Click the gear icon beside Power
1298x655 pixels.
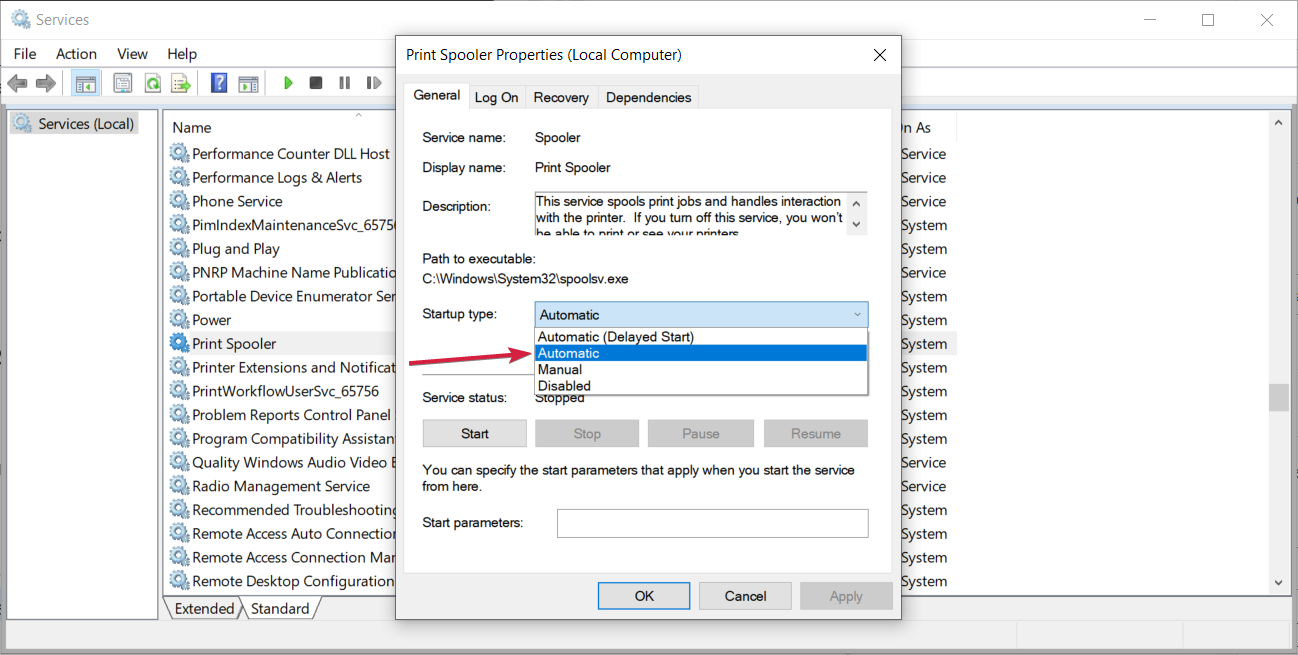point(179,319)
